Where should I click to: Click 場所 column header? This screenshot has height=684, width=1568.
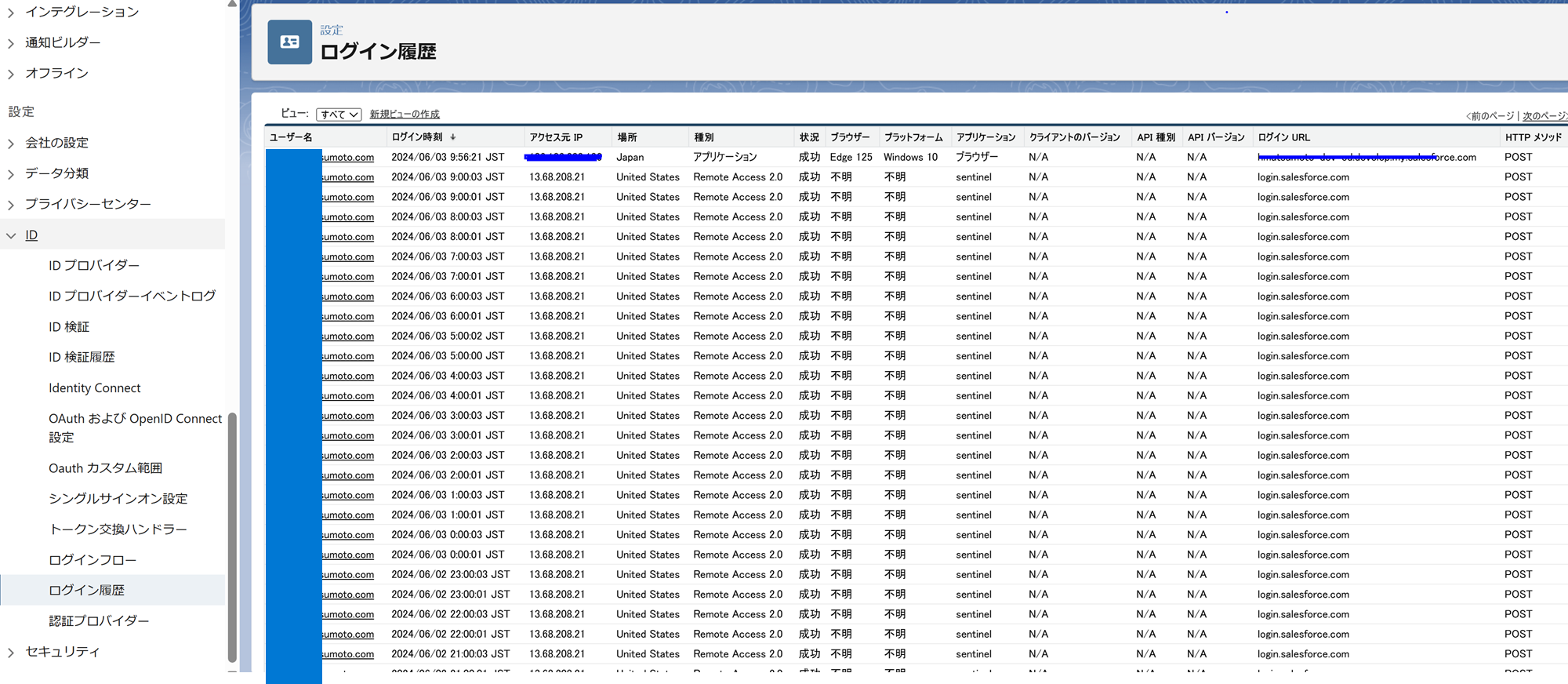[x=627, y=137]
